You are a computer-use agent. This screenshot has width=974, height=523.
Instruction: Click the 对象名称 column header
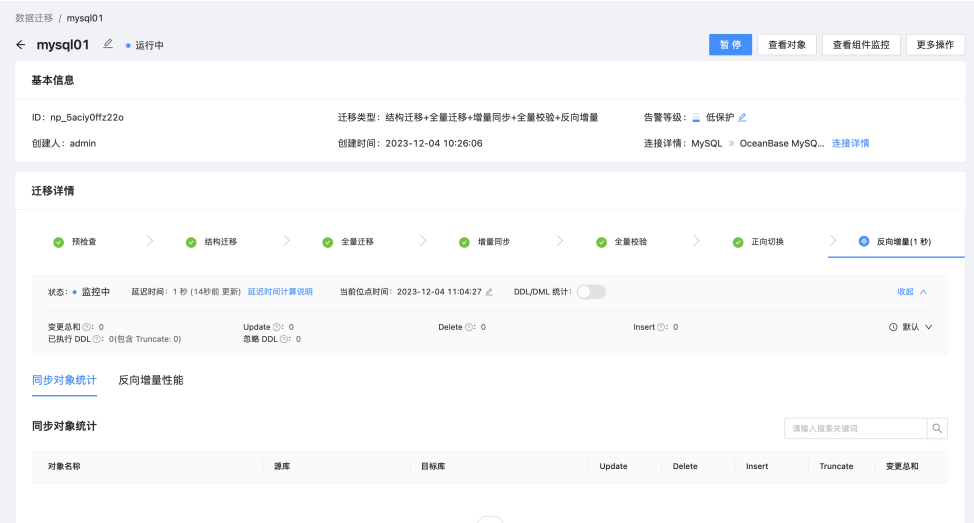pos(64,466)
